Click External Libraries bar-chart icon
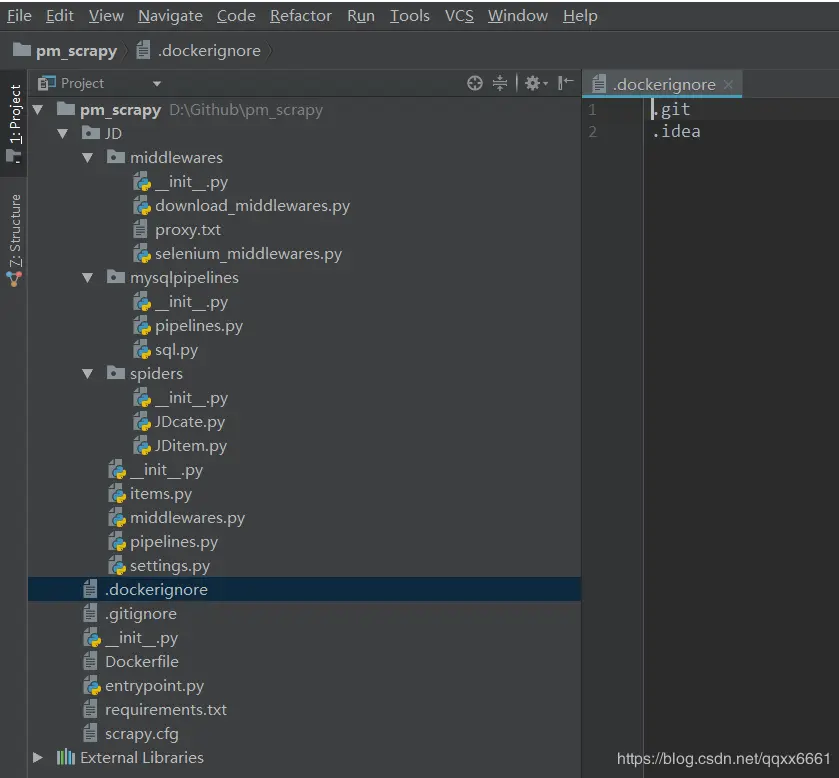This screenshot has width=839, height=778. [x=66, y=757]
